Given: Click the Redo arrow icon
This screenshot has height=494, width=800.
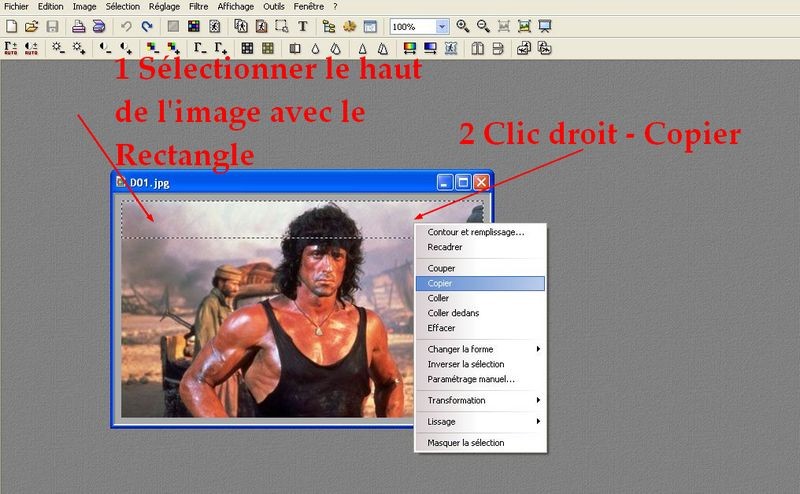Looking at the screenshot, I should click(147, 26).
